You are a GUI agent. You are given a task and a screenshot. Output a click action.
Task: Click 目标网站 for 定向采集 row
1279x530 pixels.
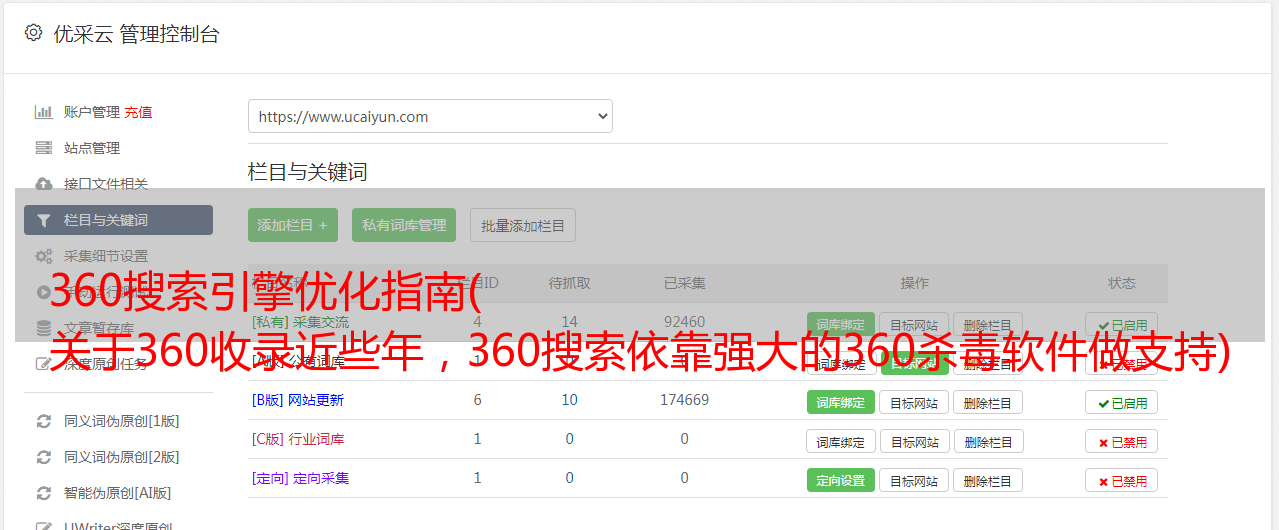click(x=914, y=480)
